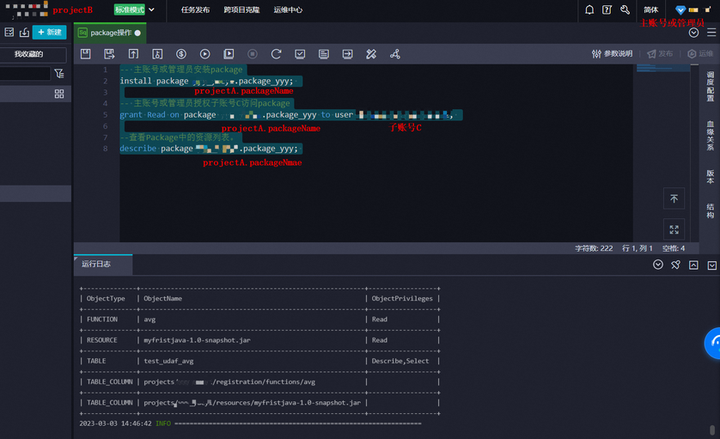720x439 pixels.
Task: Click the checkmark screen icon in toolbar
Action: click(300, 54)
